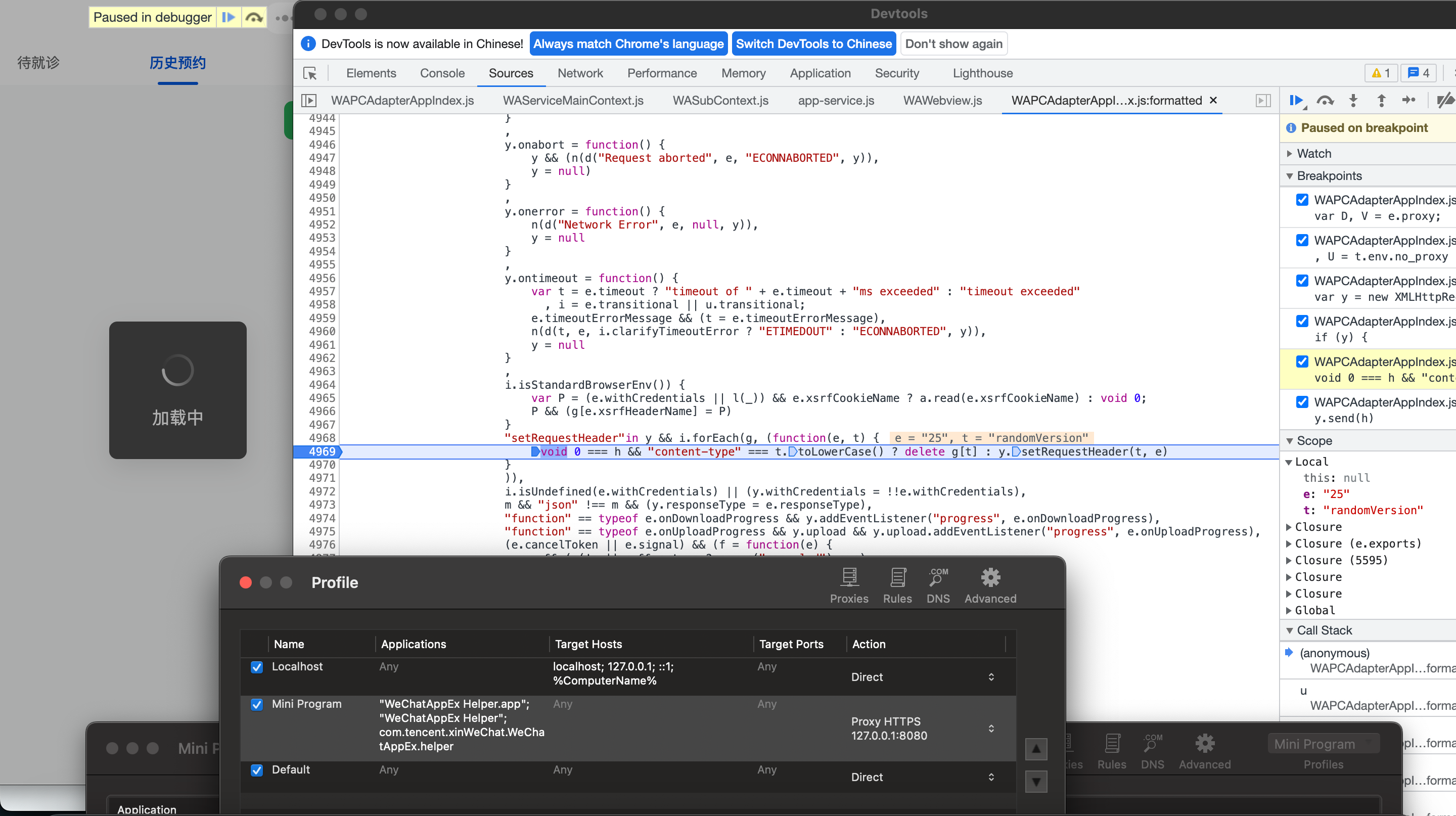This screenshot has width=1456, height=816.
Task: Open the app-service.js file tab
Action: click(x=836, y=101)
